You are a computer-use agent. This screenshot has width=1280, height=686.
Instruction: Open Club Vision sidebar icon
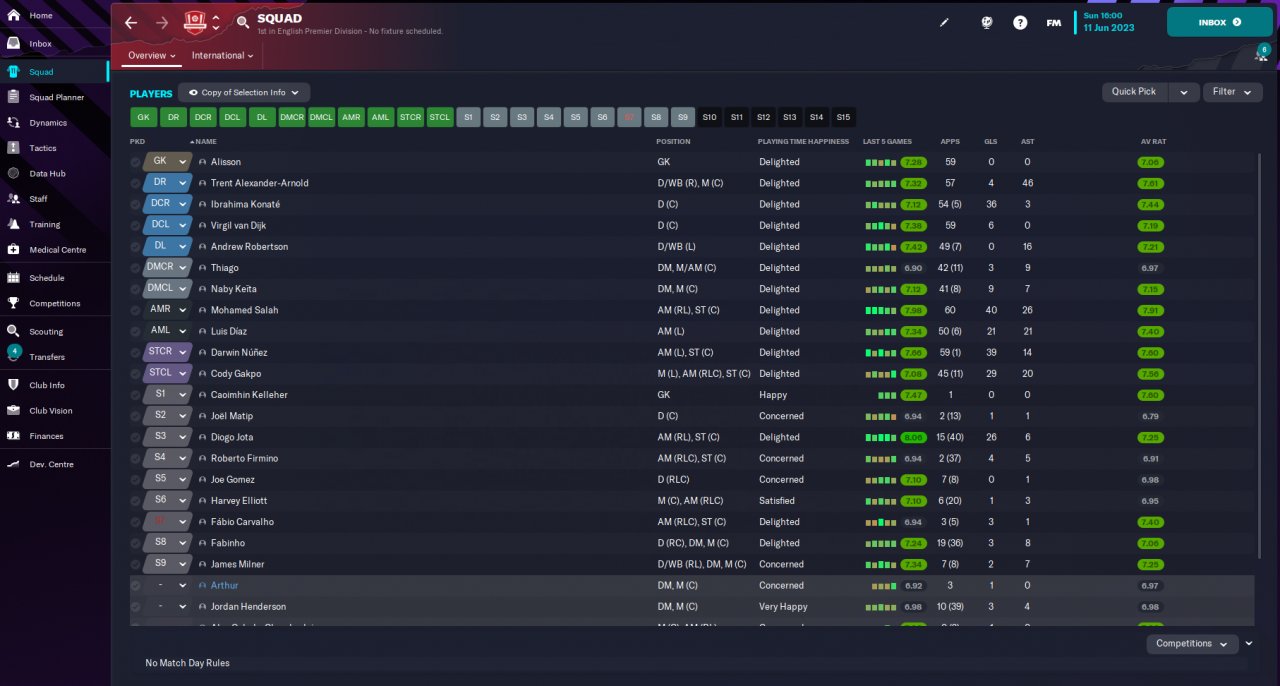click(13, 410)
